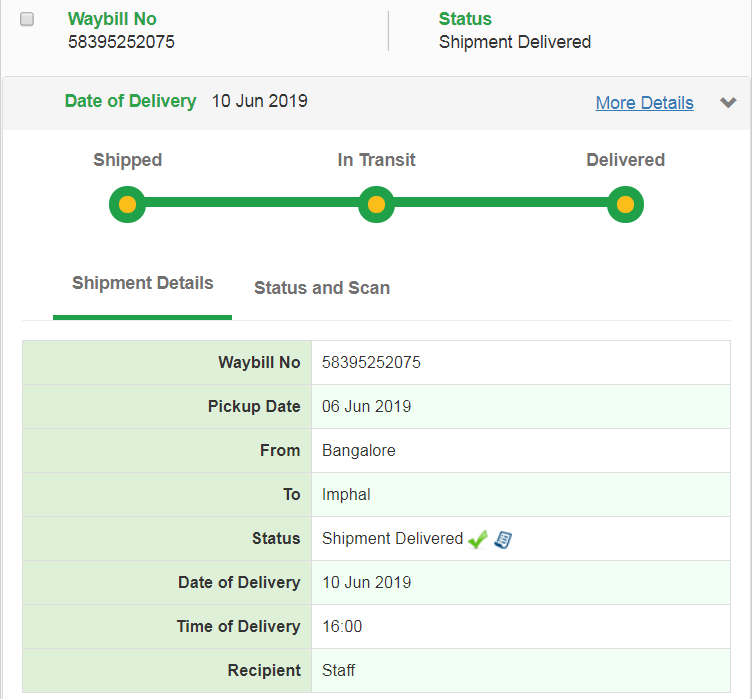Click the green delivered checkmark icon

pos(478,539)
